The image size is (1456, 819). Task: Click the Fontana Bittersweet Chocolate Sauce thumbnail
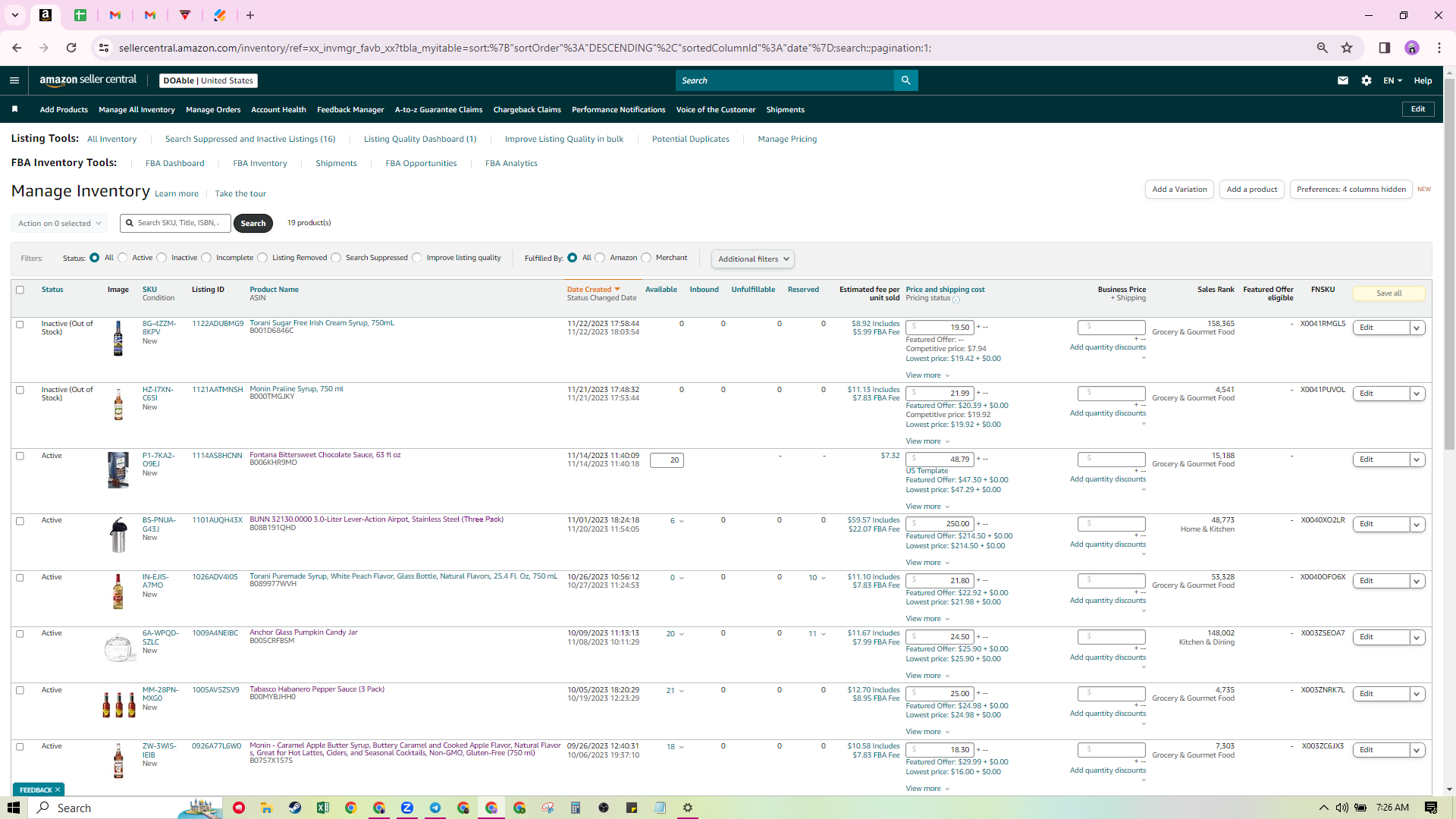118,470
